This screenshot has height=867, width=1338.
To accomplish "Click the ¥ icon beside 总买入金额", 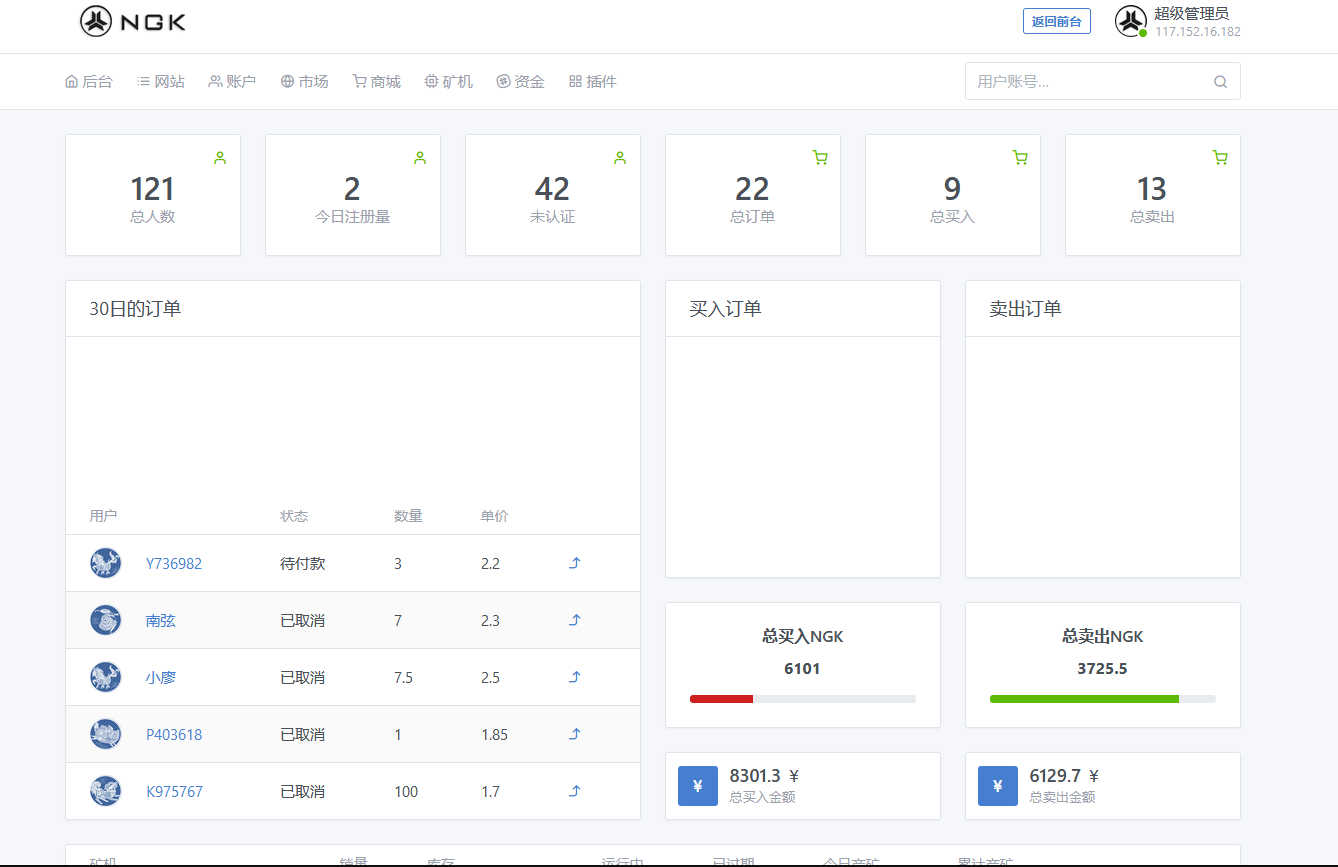I will coord(698,786).
